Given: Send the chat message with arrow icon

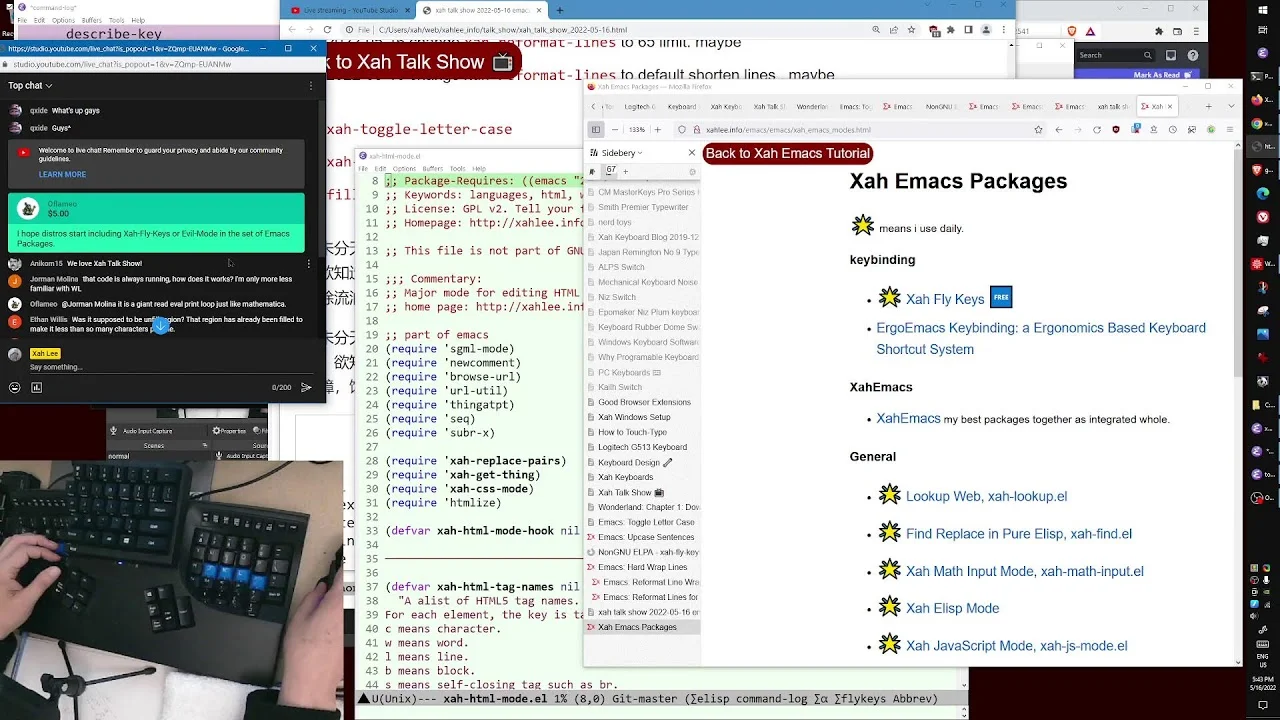Looking at the screenshot, I should [x=306, y=388].
